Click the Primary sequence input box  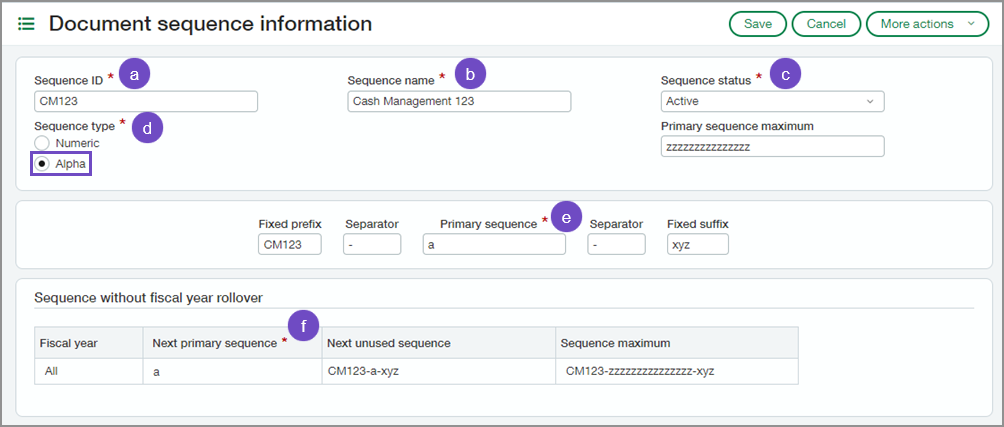[494, 244]
